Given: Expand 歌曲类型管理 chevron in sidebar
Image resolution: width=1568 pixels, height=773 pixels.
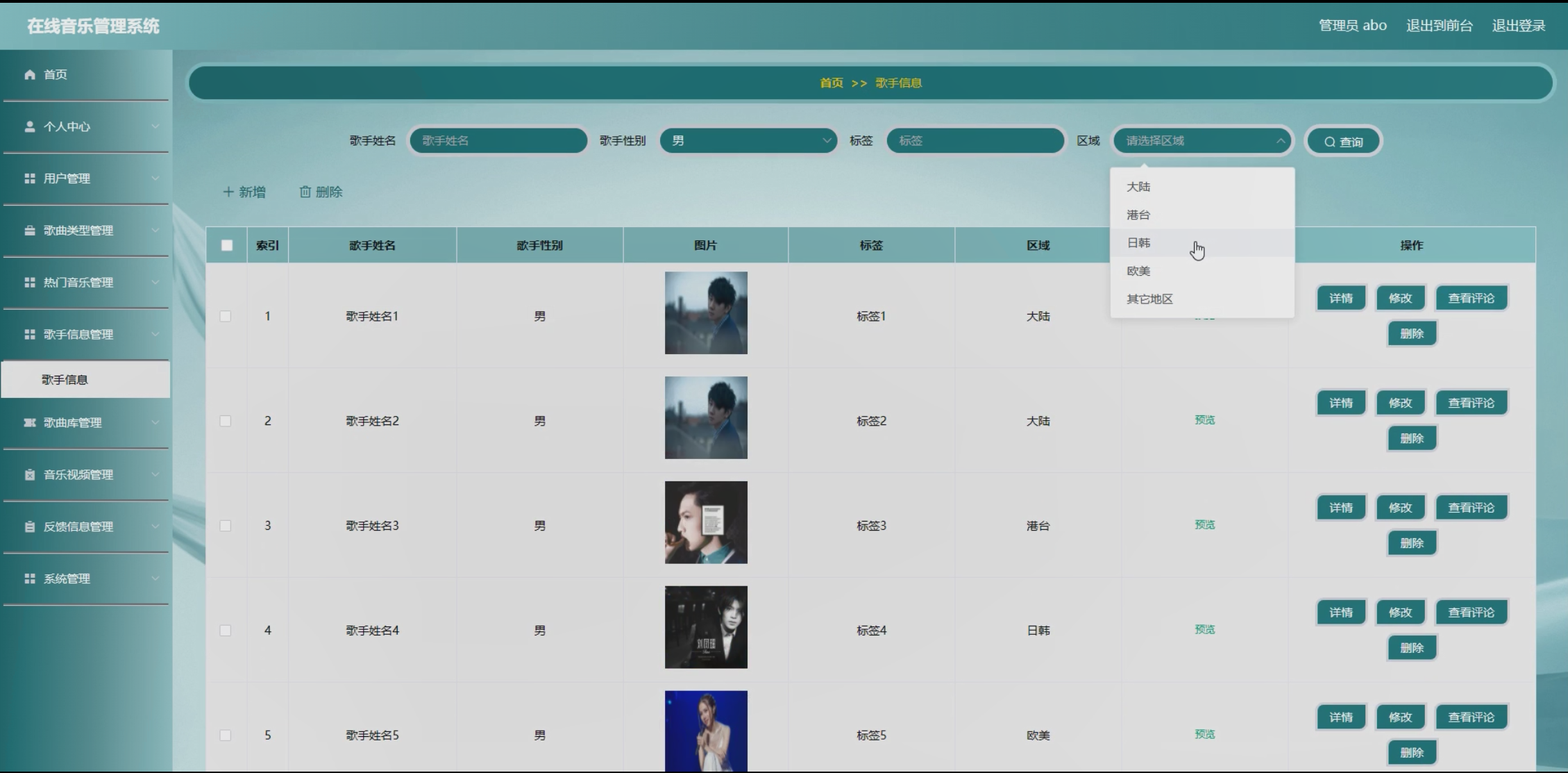Looking at the screenshot, I should [155, 231].
